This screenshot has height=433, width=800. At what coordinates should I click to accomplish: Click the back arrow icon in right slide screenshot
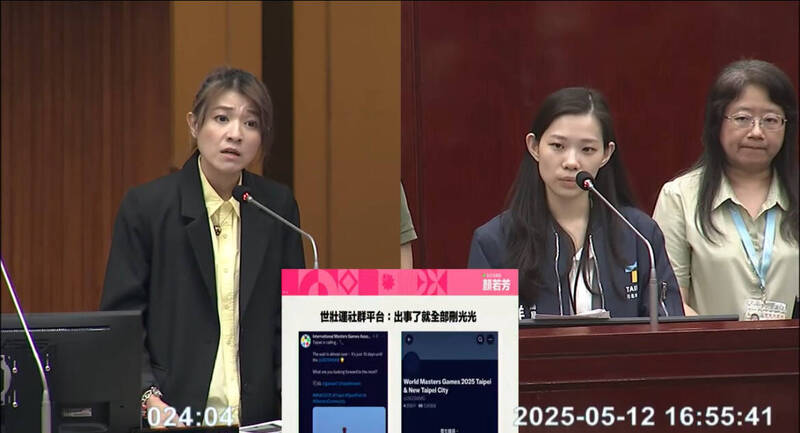point(409,340)
